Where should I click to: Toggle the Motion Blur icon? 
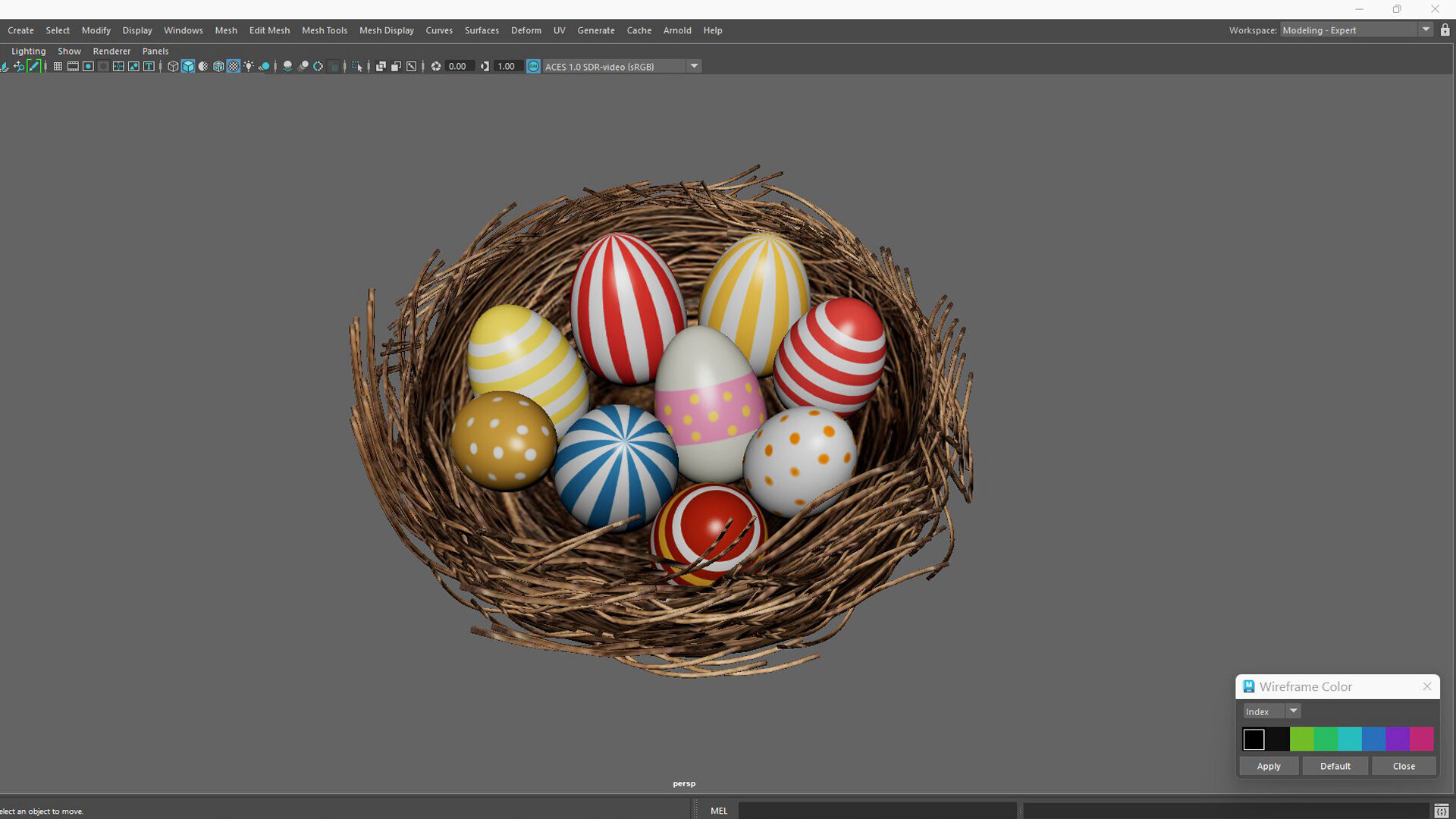(x=303, y=66)
